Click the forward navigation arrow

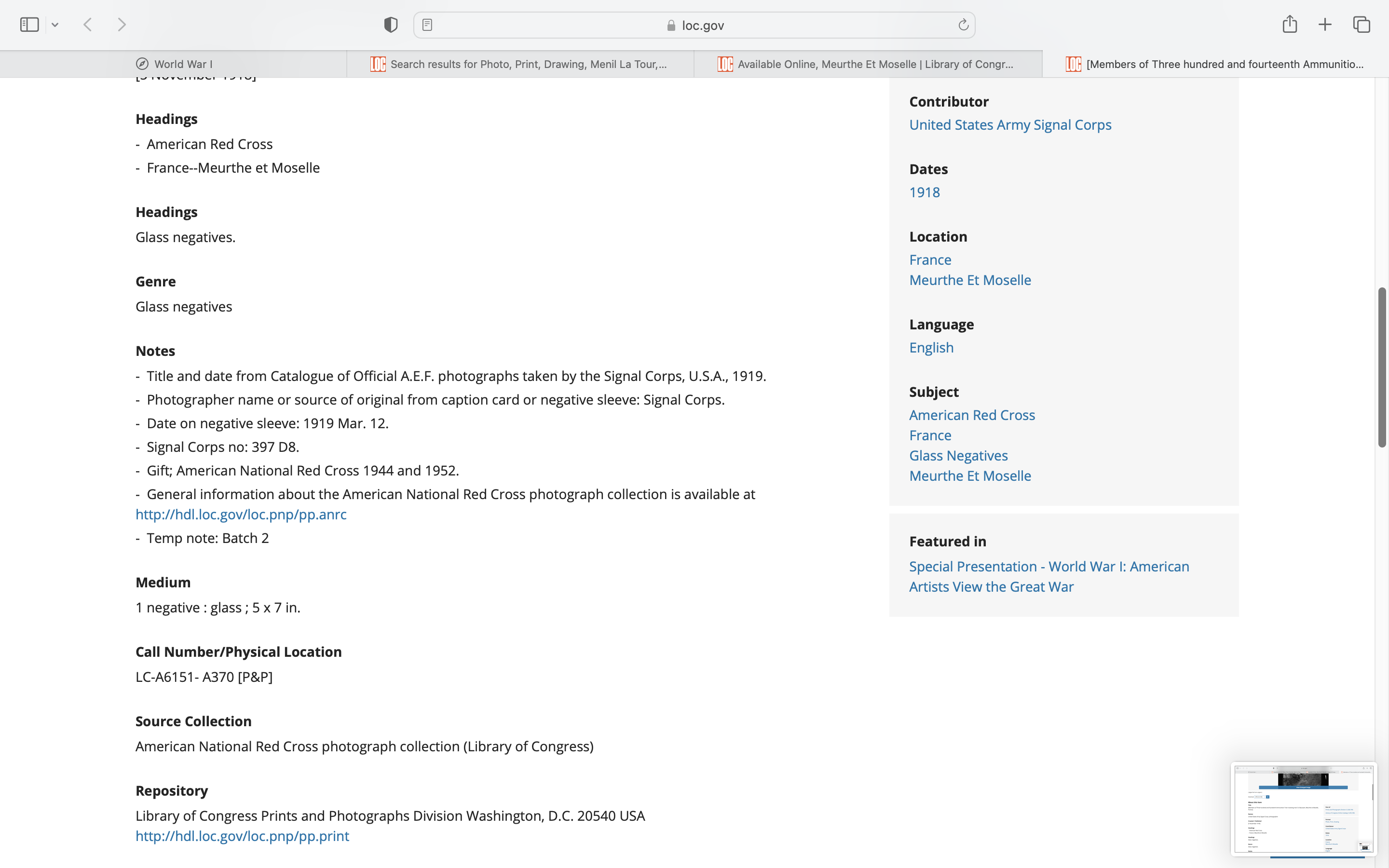point(122,25)
